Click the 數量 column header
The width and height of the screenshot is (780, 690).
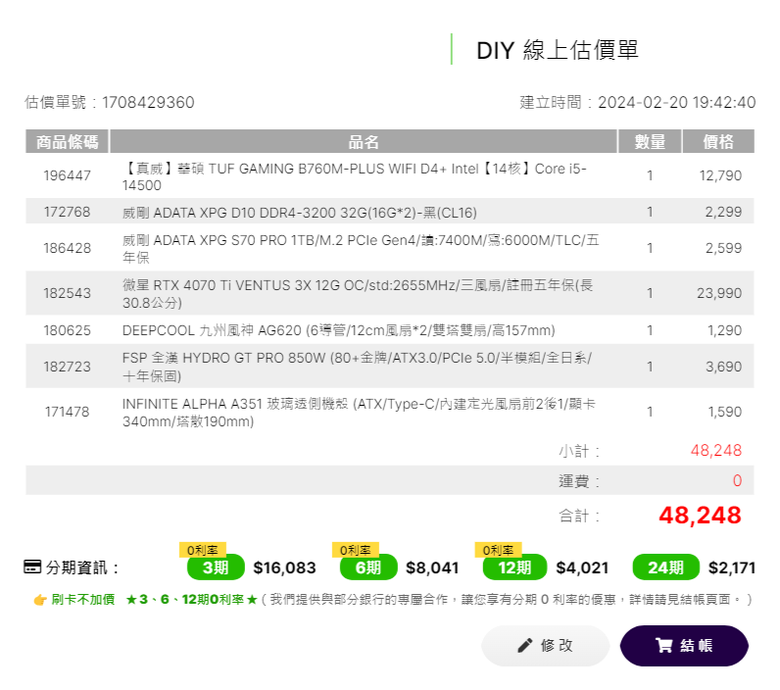pyautogui.click(x=650, y=141)
